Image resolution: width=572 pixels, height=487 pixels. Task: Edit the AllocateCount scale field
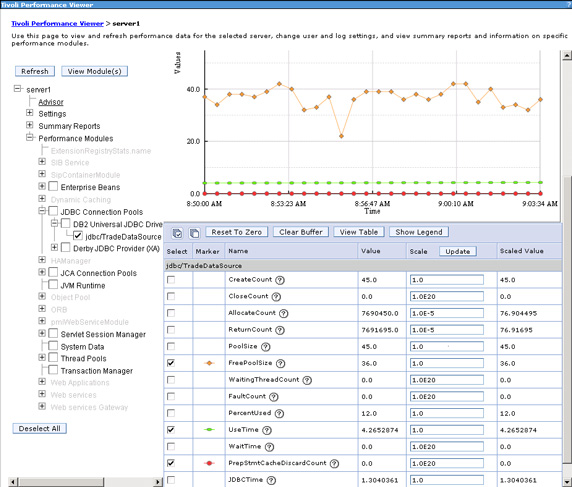point(447,313)
